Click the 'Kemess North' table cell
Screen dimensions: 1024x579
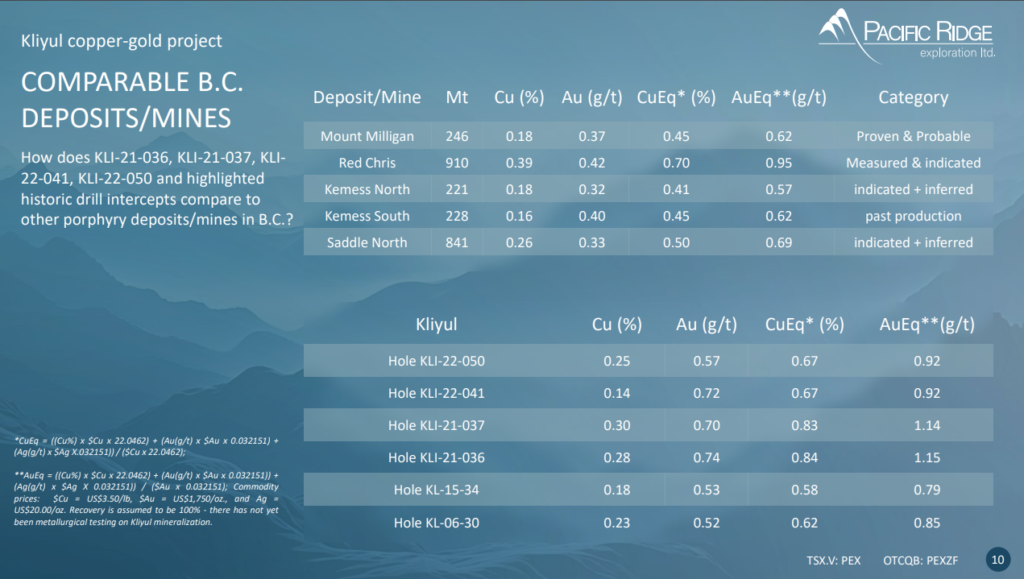pos(367,189)
